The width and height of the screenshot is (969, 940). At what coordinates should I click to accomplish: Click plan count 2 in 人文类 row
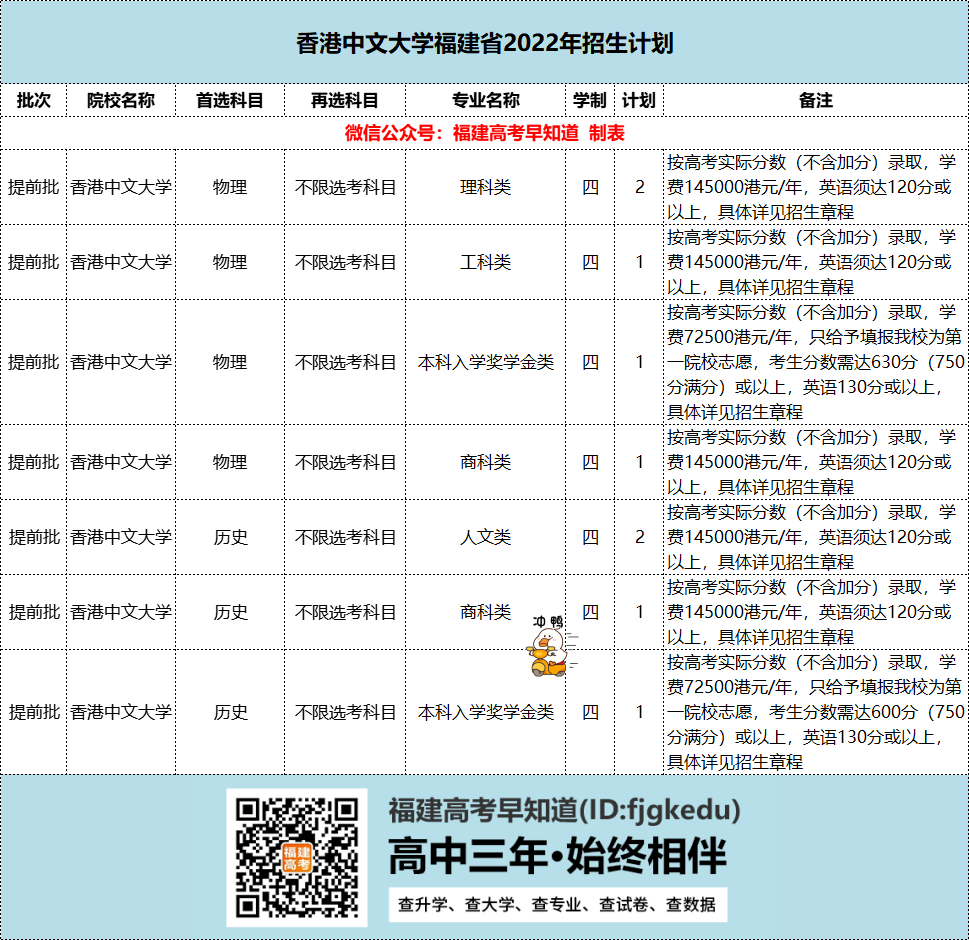(640, 537)
